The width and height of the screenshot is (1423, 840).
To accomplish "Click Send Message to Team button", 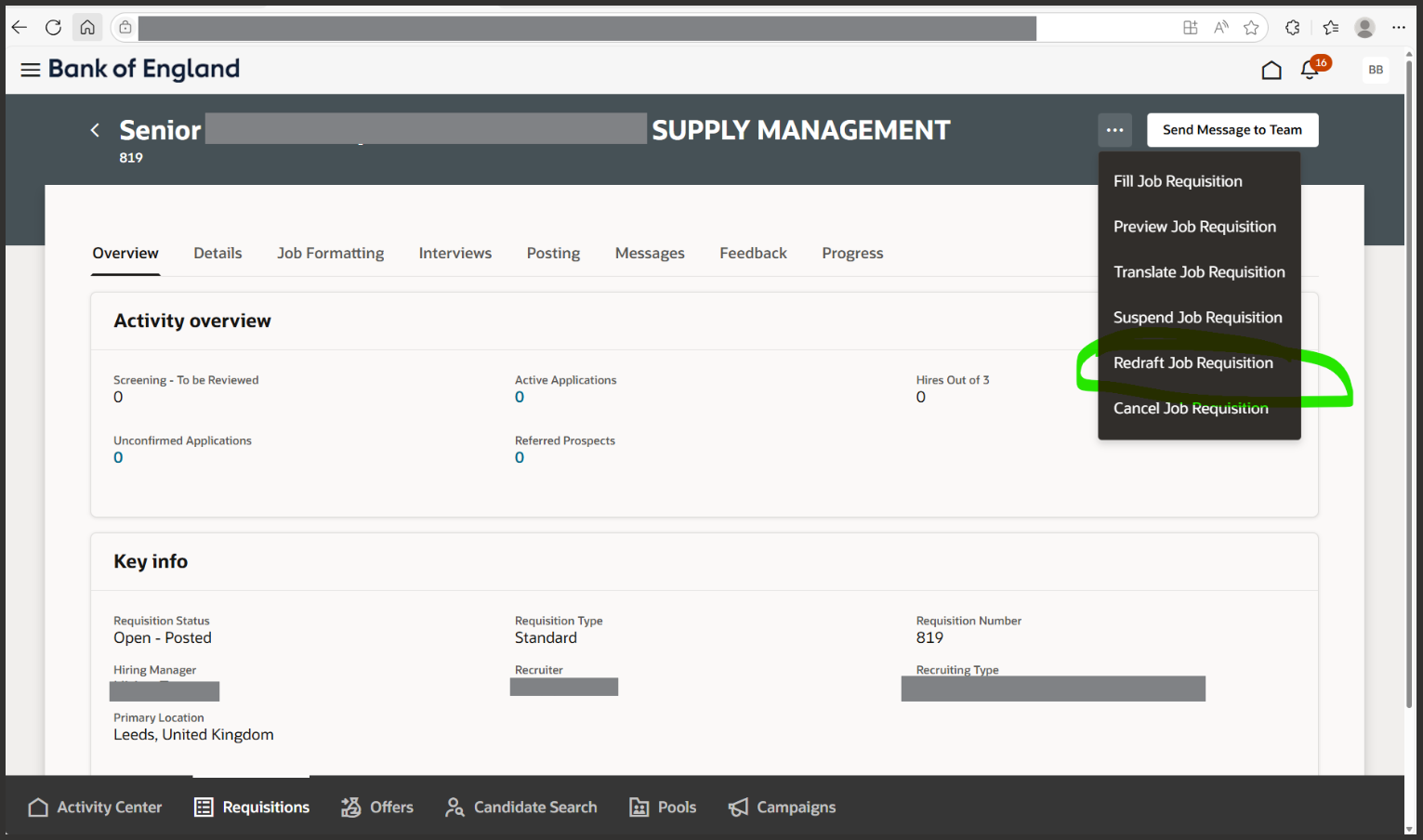I will [x=1232, y=130].
